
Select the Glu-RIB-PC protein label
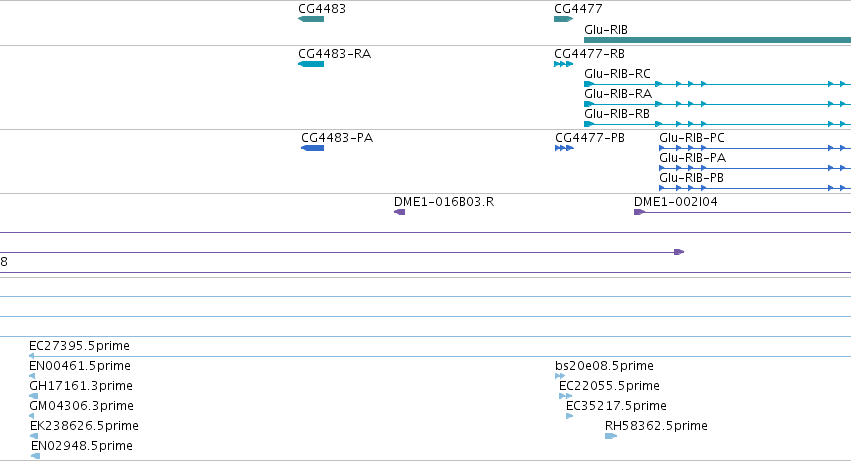click(x=692, y=138)
